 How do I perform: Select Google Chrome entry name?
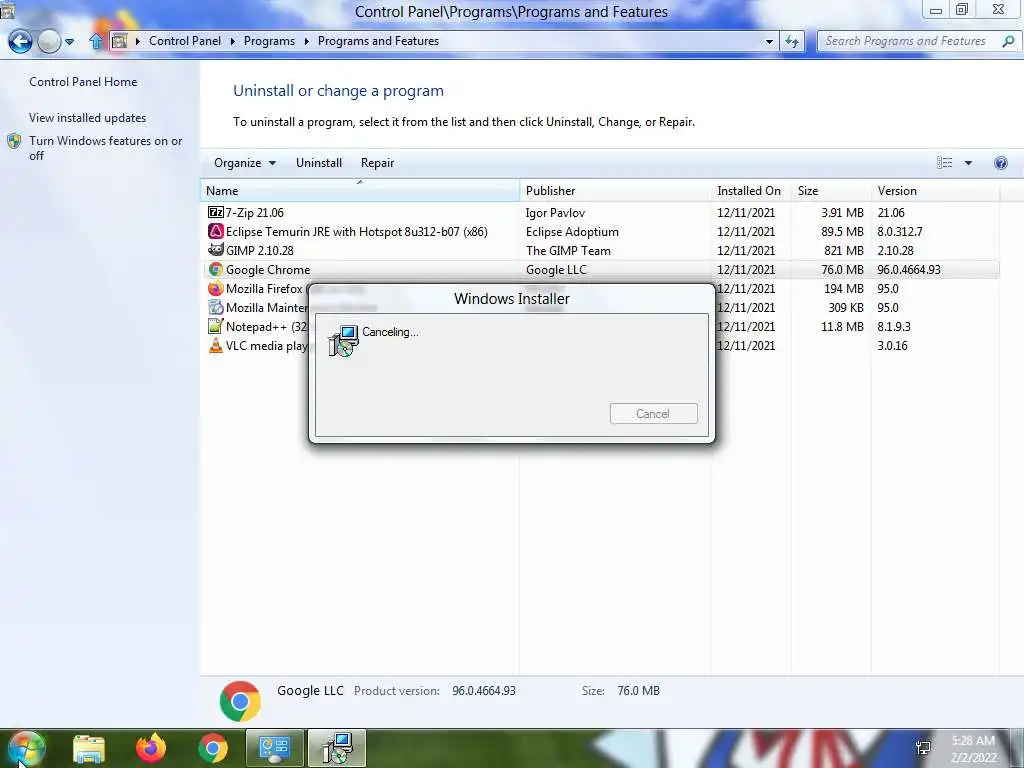click(x=268, y=270)
